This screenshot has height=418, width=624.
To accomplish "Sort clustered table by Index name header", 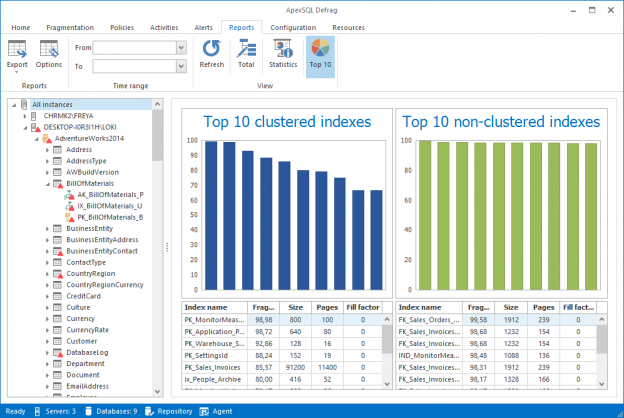I will coord(215,307).
